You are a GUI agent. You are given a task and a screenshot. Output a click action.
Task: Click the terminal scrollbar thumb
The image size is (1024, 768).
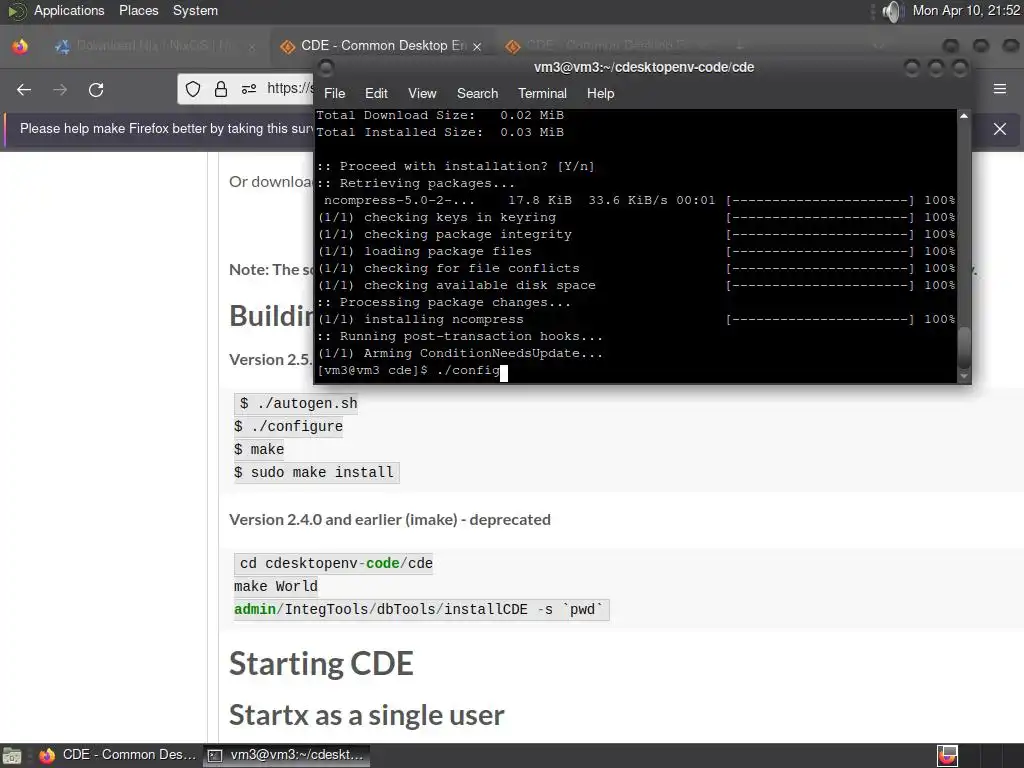pyautogui.click(x=964, y=347)
